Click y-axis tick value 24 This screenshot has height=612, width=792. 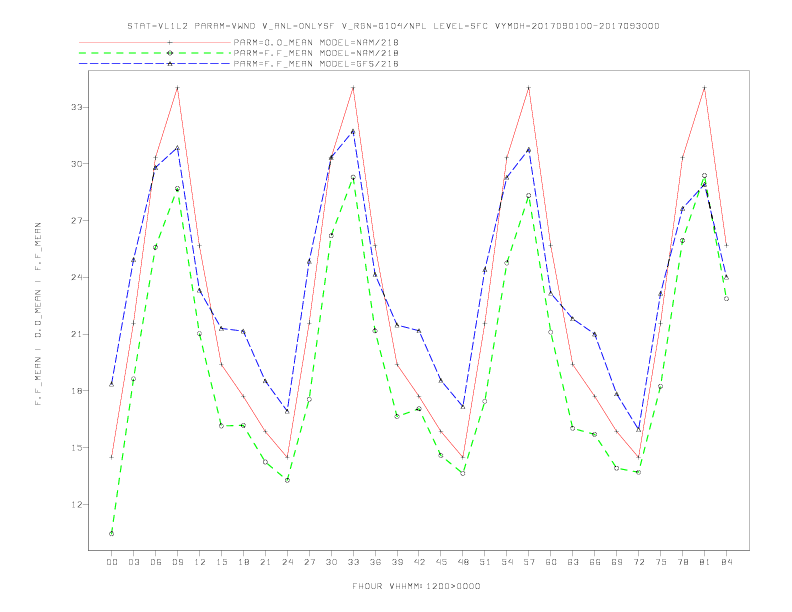tap(76, 277)
